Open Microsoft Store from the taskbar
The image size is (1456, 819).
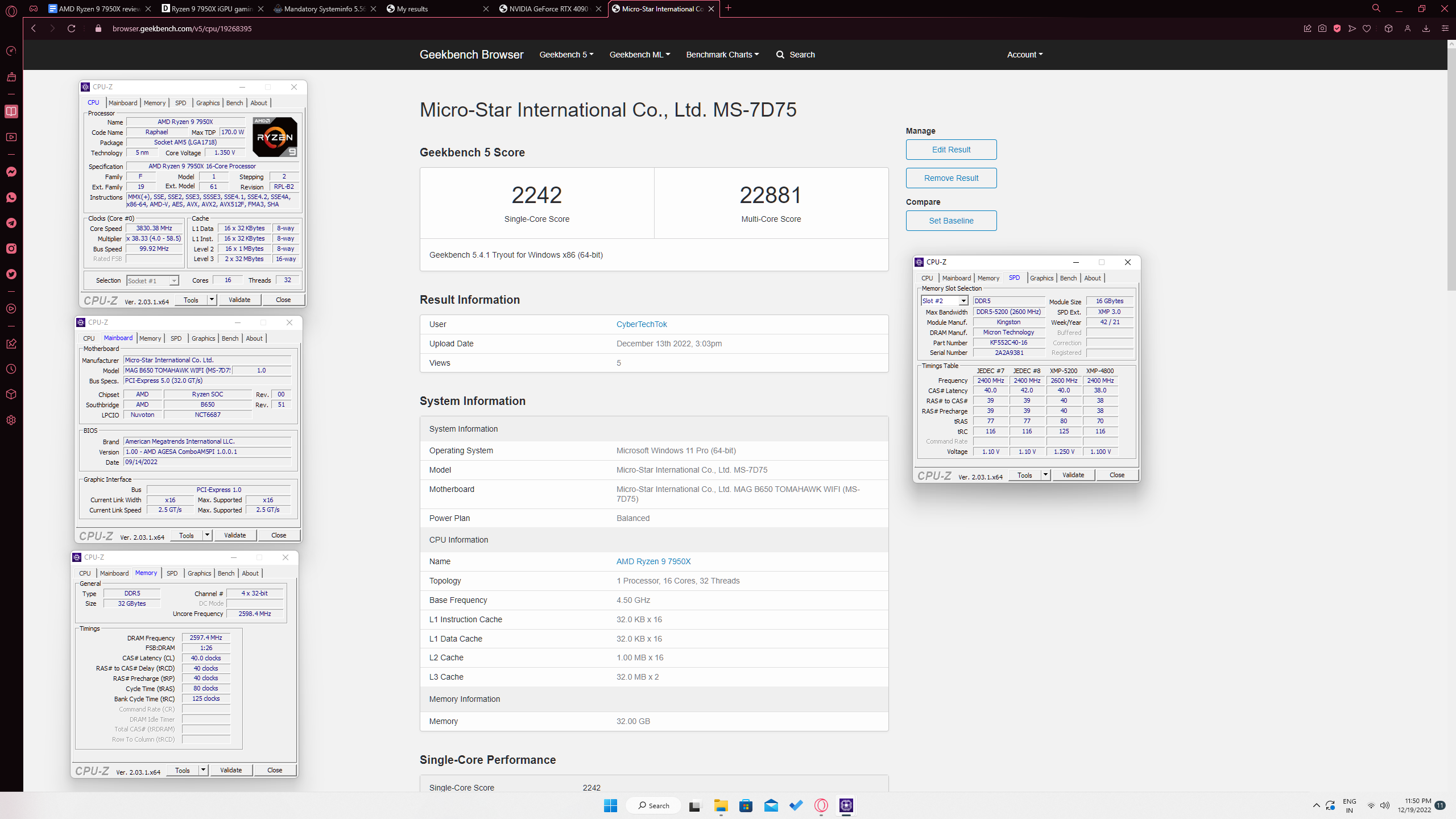click(746, 805)
